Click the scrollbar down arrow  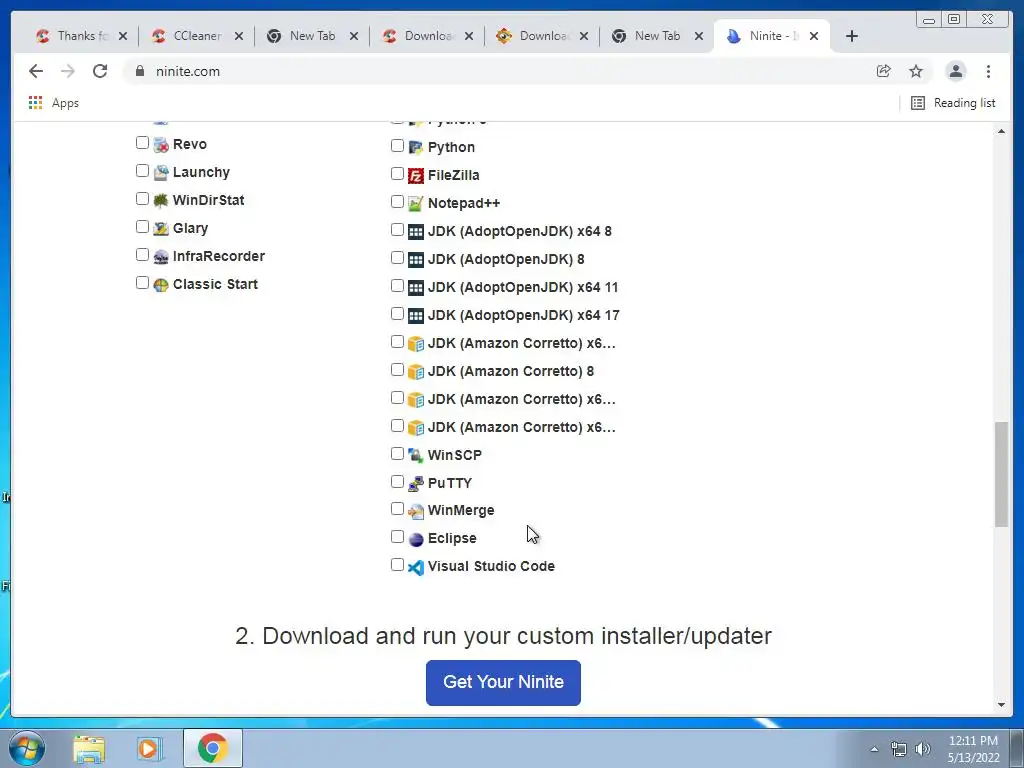(x=1001, y=705)
